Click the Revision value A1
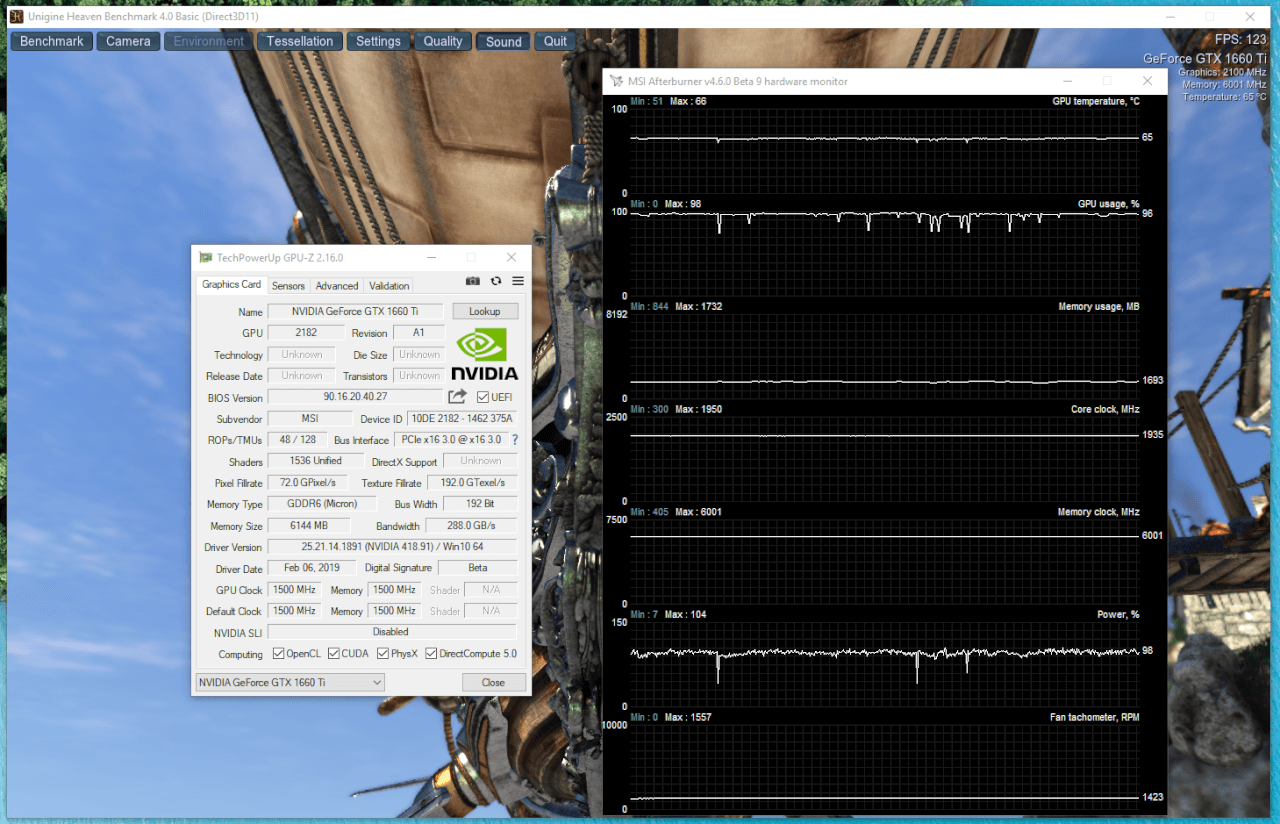 pos(419,333)
